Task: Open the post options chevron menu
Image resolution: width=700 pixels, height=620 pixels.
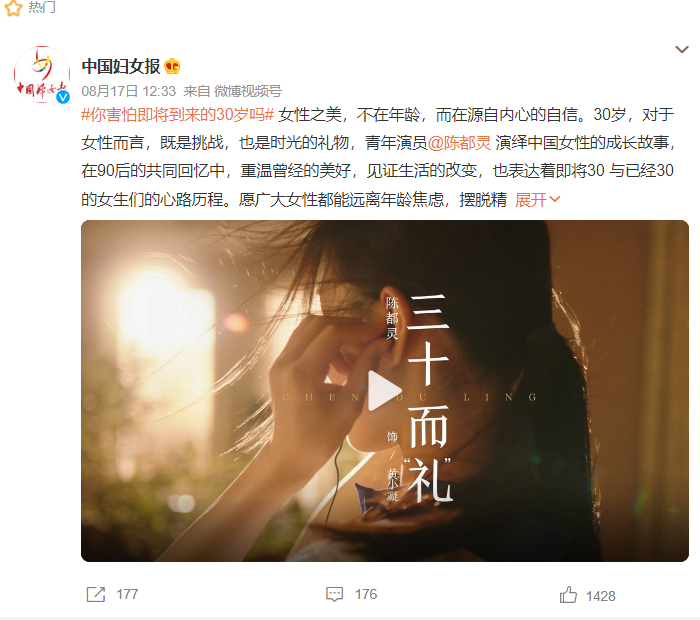Action: (x=681, y=49)
